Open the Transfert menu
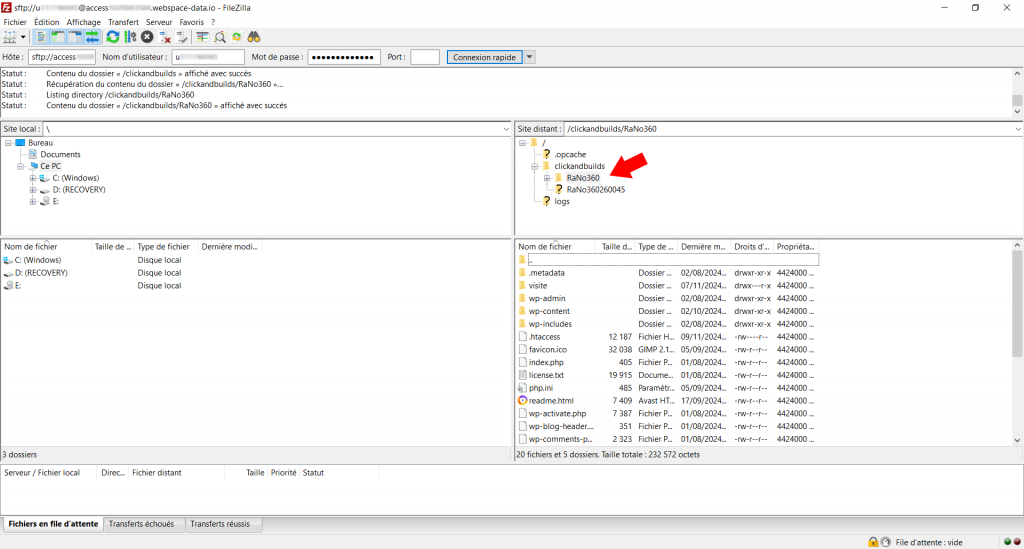The image size is (1024, 549). point(123,21)
